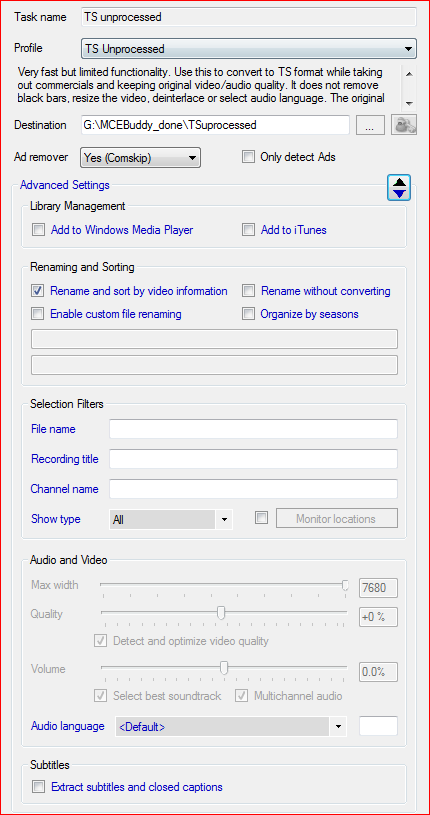Enable Organize by seasons option
This screenshot has width=430, height=815.
tap(249, 313)
